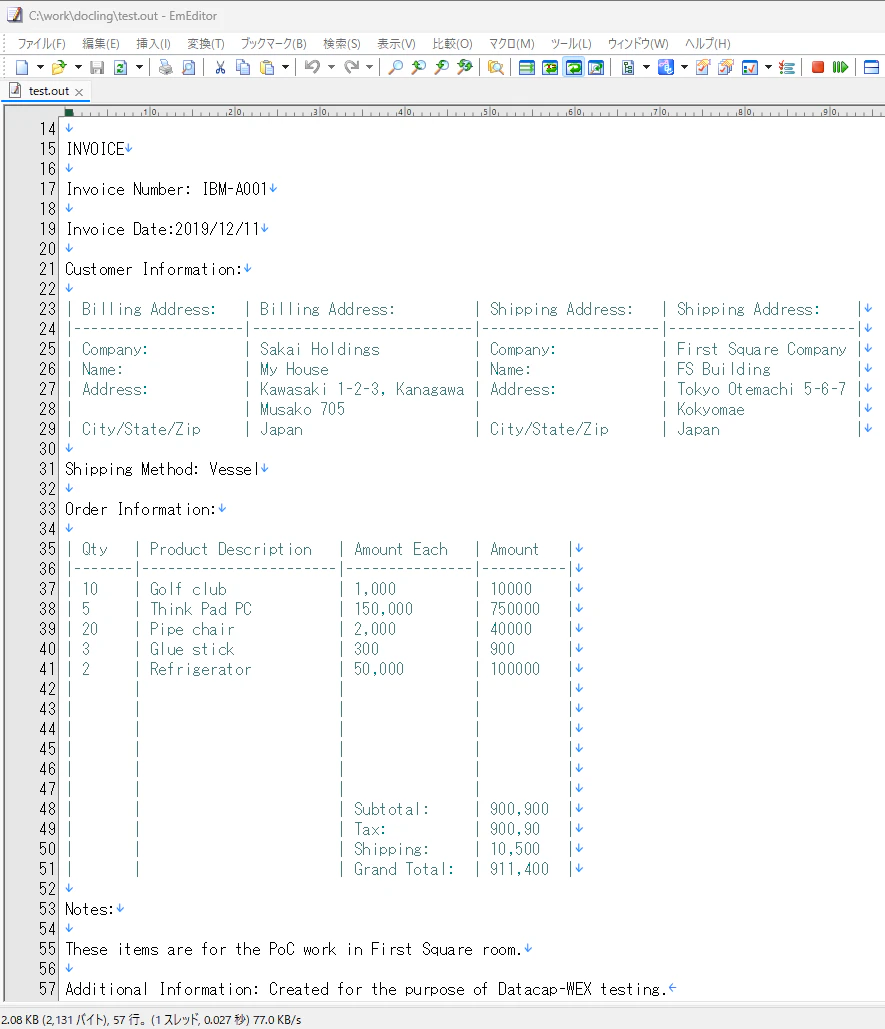Click the line number 31 in the gutter

47,469
